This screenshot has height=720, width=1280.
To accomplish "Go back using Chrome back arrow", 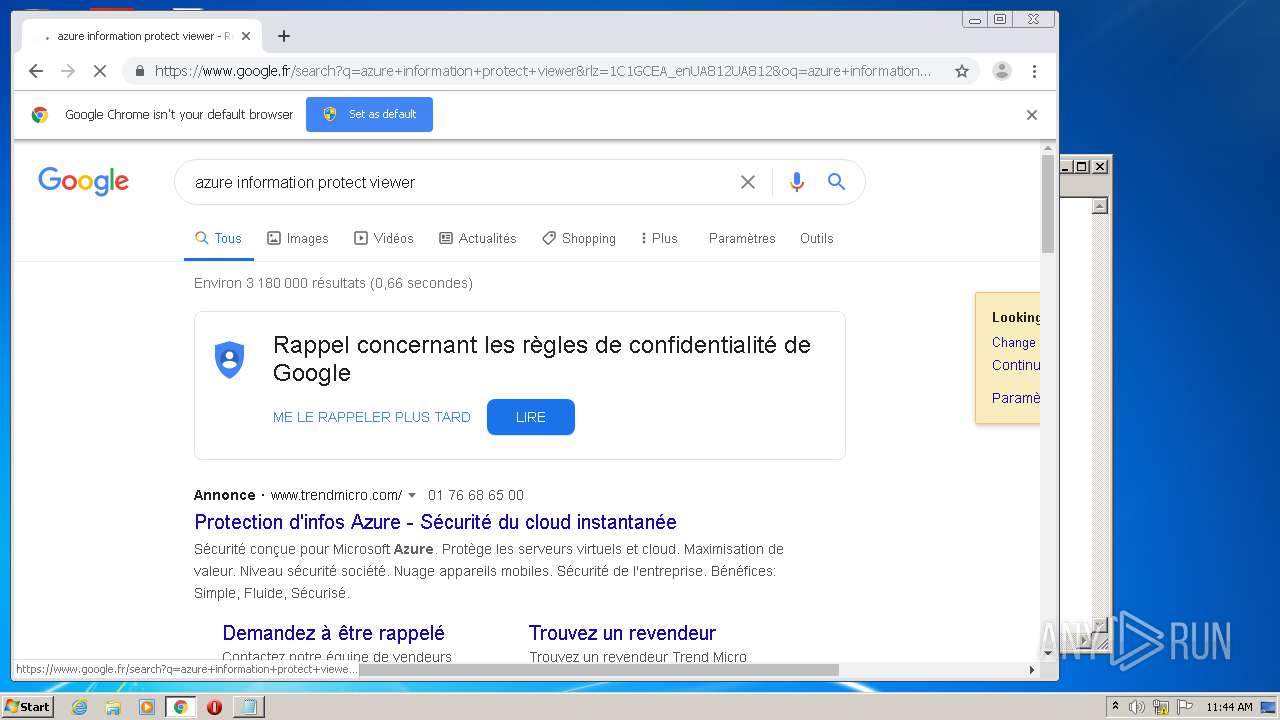I will tap(36, 71).
